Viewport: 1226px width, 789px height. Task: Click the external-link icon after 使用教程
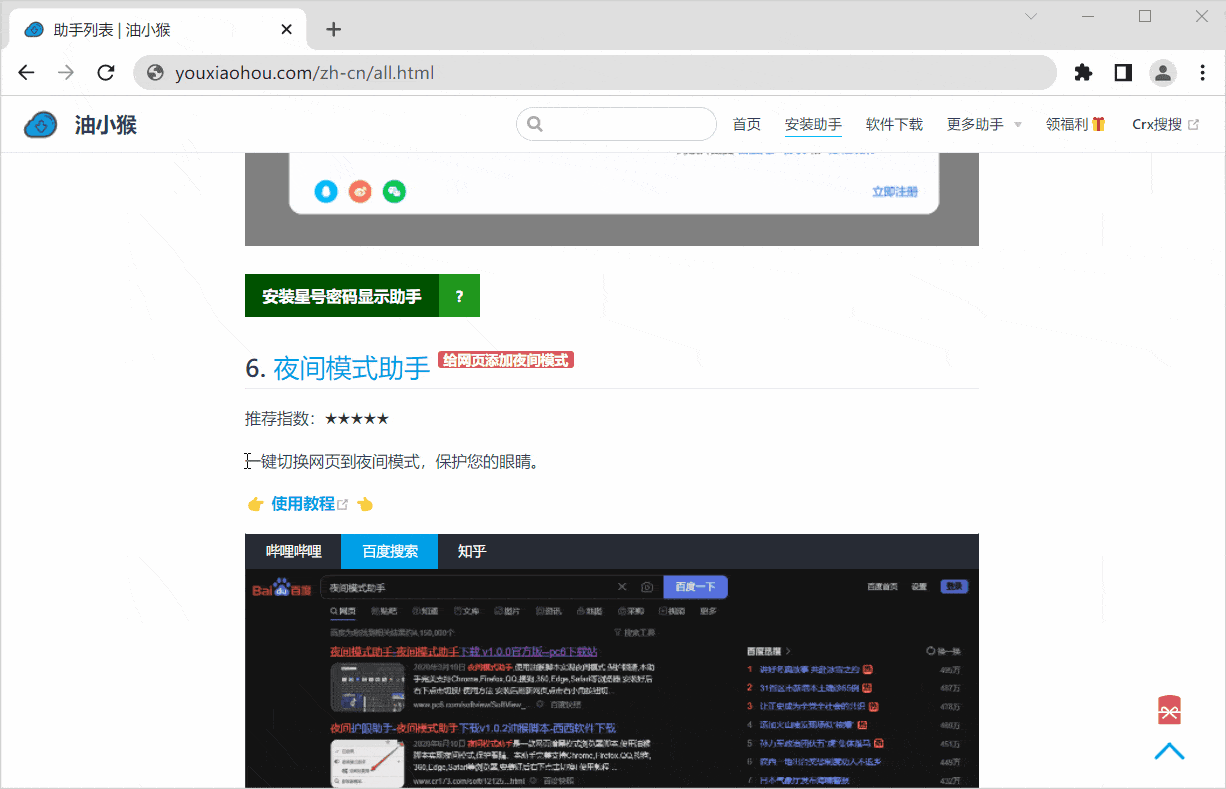click(x=343, y=504)
